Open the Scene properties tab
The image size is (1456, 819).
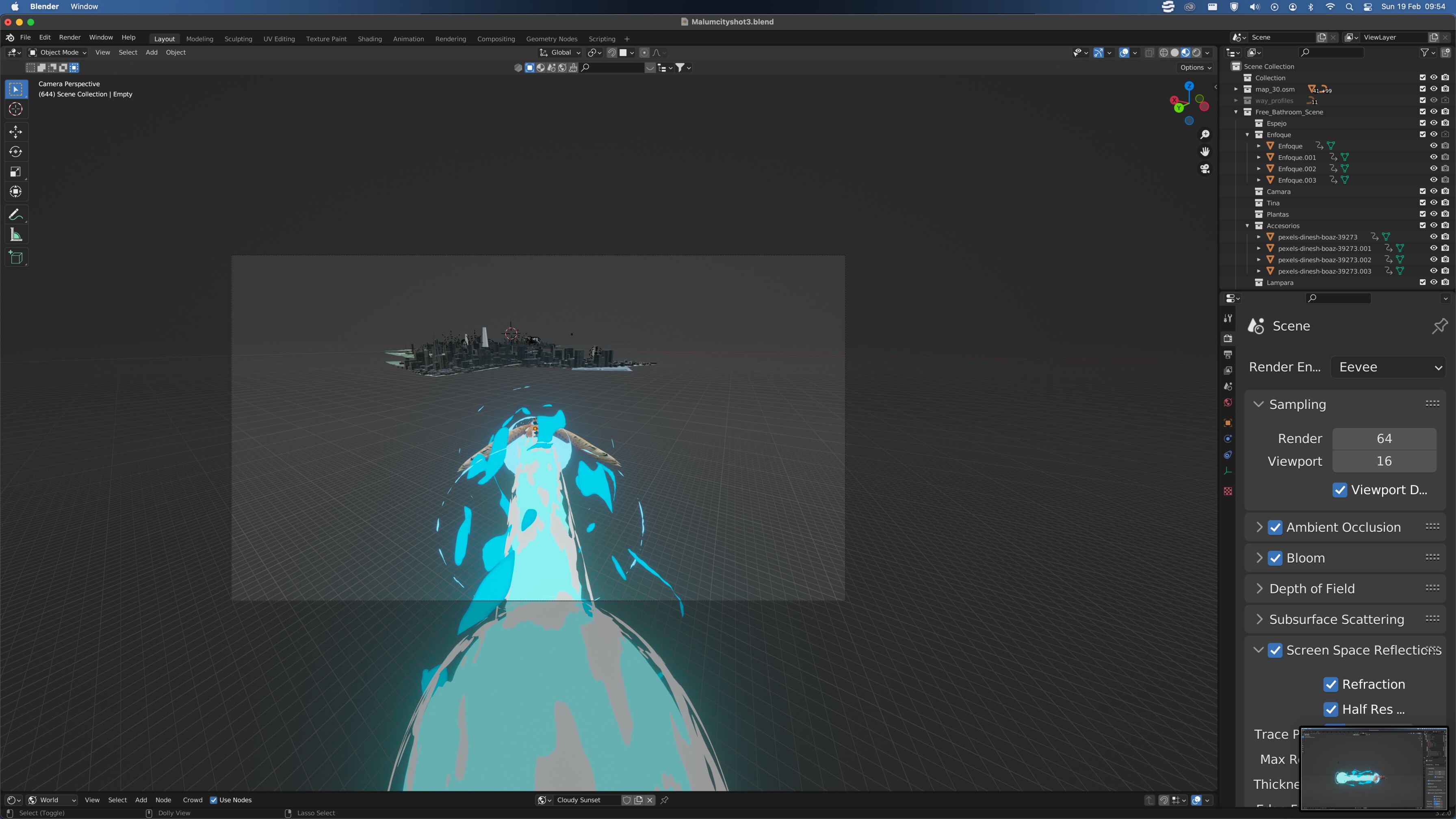pyautogui.click(x=1228, y=386)
